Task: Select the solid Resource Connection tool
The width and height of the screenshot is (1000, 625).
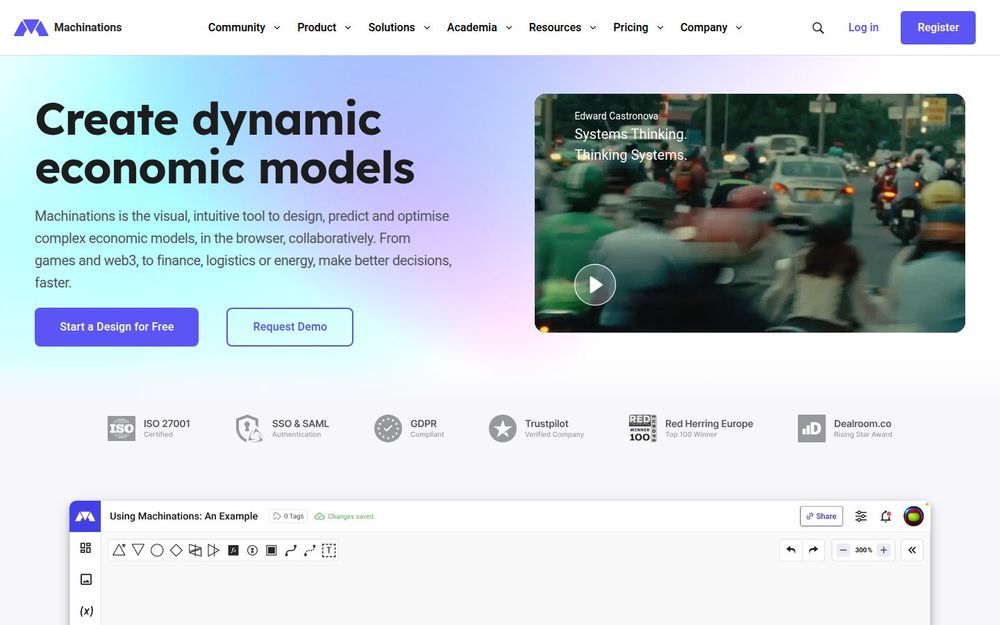Action: point(291,550)
